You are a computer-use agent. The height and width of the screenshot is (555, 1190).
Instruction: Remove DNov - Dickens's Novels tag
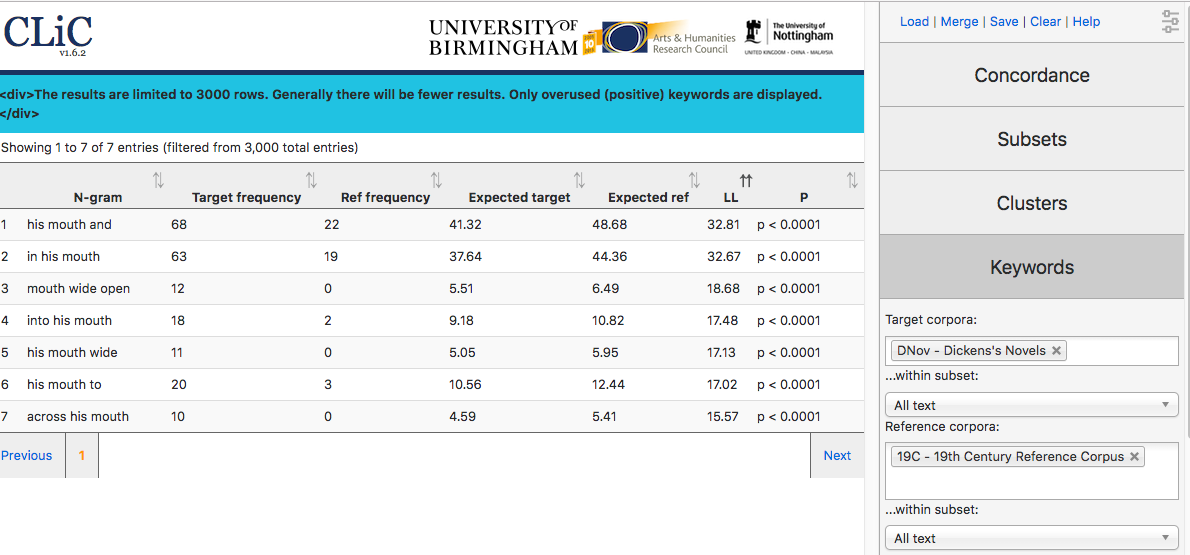tap(1056, 351)
